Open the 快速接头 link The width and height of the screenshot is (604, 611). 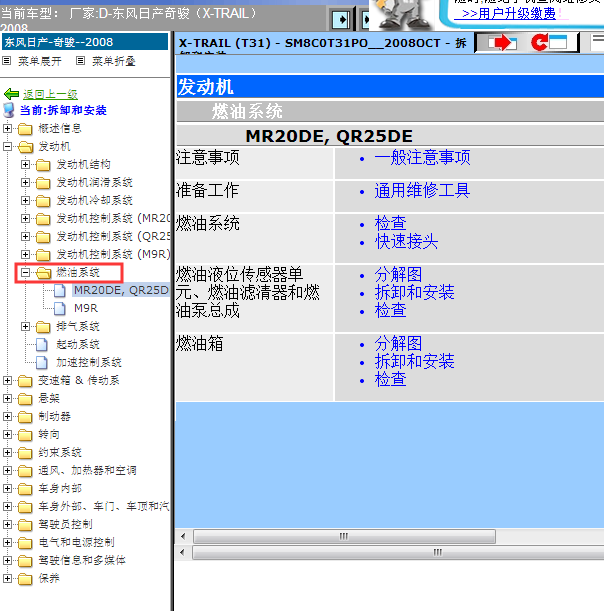[x=406, y=242]
